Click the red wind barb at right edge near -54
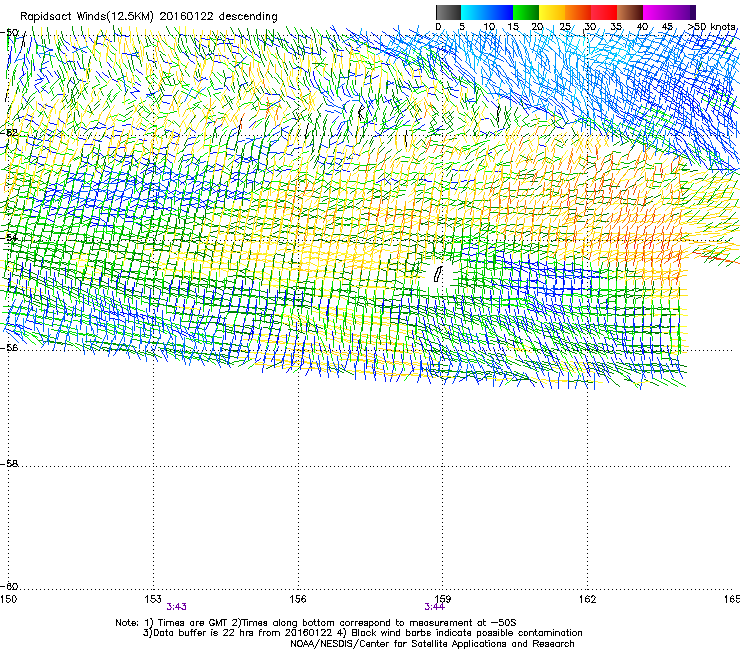Image resolution: width=740 pixels, height=650 pixels. tap(715, 258)
